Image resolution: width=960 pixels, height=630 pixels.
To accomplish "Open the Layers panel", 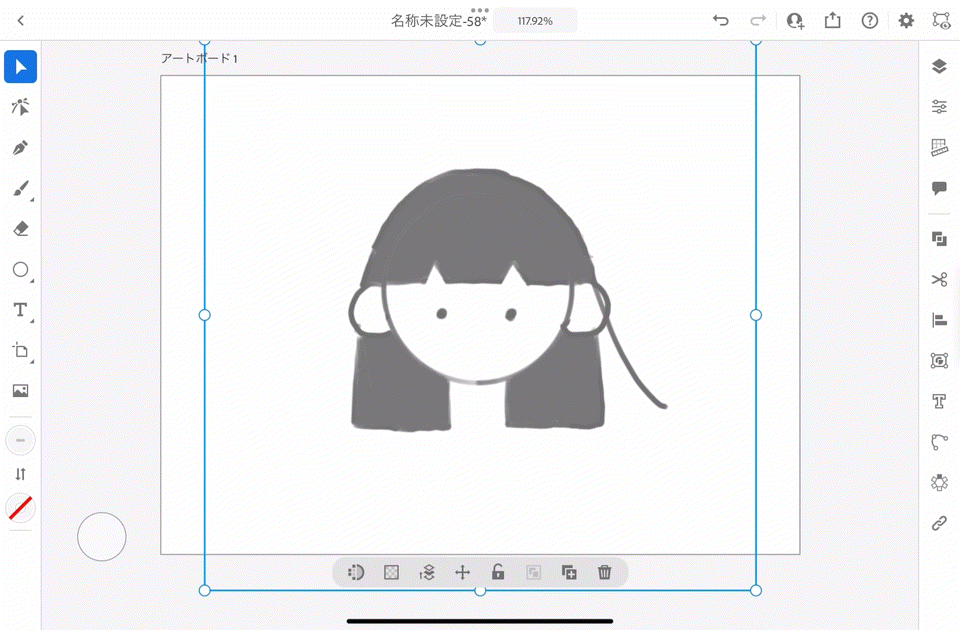I will [x=939, y=67].
